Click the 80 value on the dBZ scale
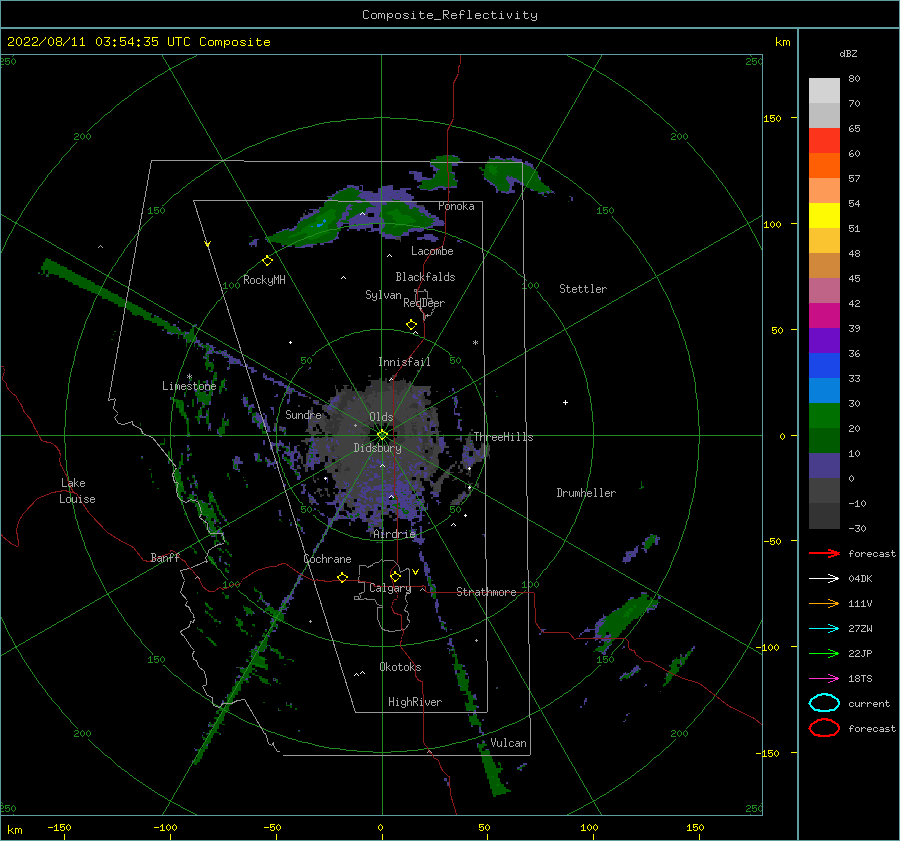Image resolution: width=900 pixels, height=841 pixels. coord(854,79)
